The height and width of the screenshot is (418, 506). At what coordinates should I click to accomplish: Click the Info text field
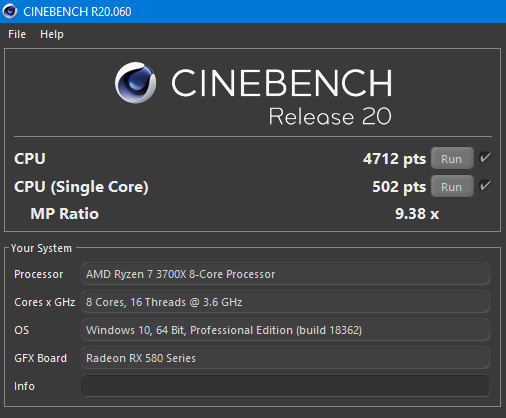point(285,386)
